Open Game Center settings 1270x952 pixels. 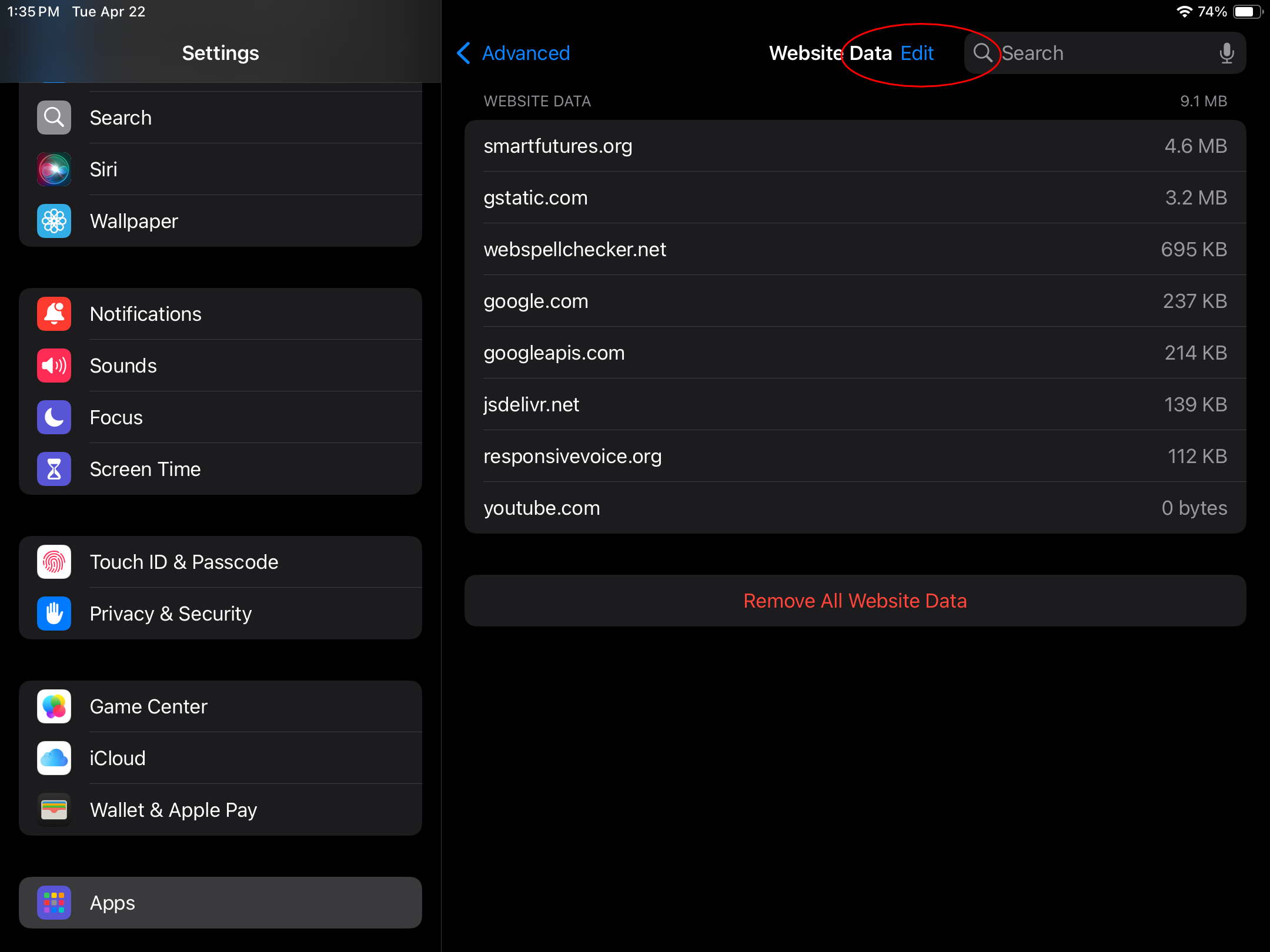point(220,706)
